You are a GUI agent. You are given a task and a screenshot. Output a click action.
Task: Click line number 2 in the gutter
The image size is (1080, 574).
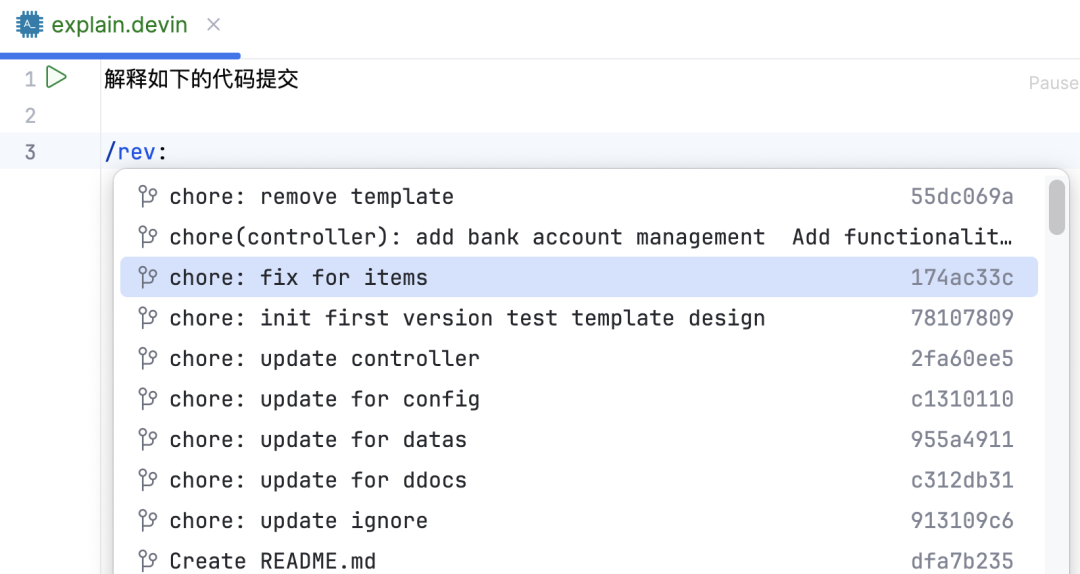30,115
